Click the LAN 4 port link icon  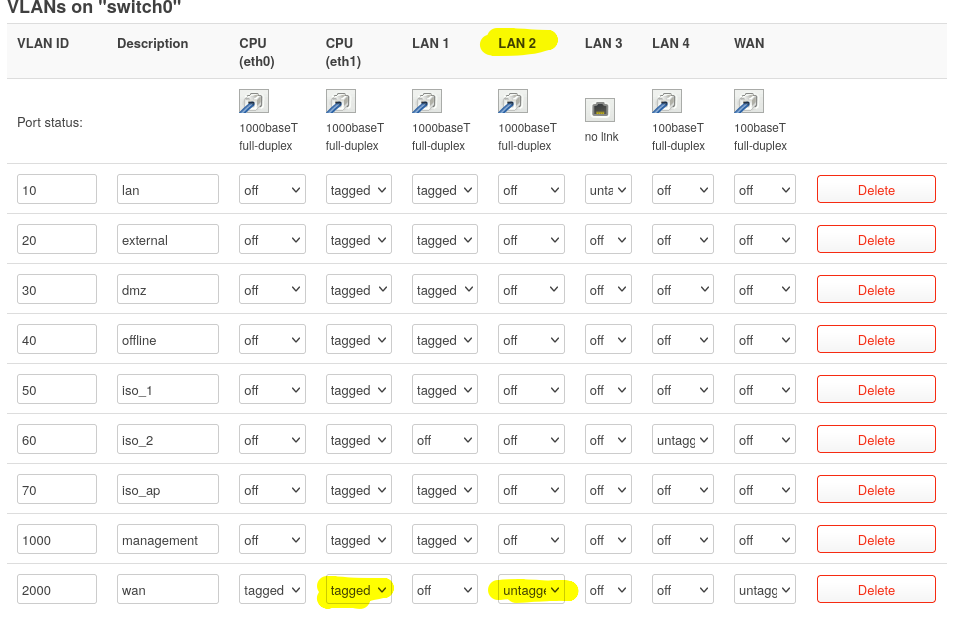pyautogui.click(x=667, y=101)
